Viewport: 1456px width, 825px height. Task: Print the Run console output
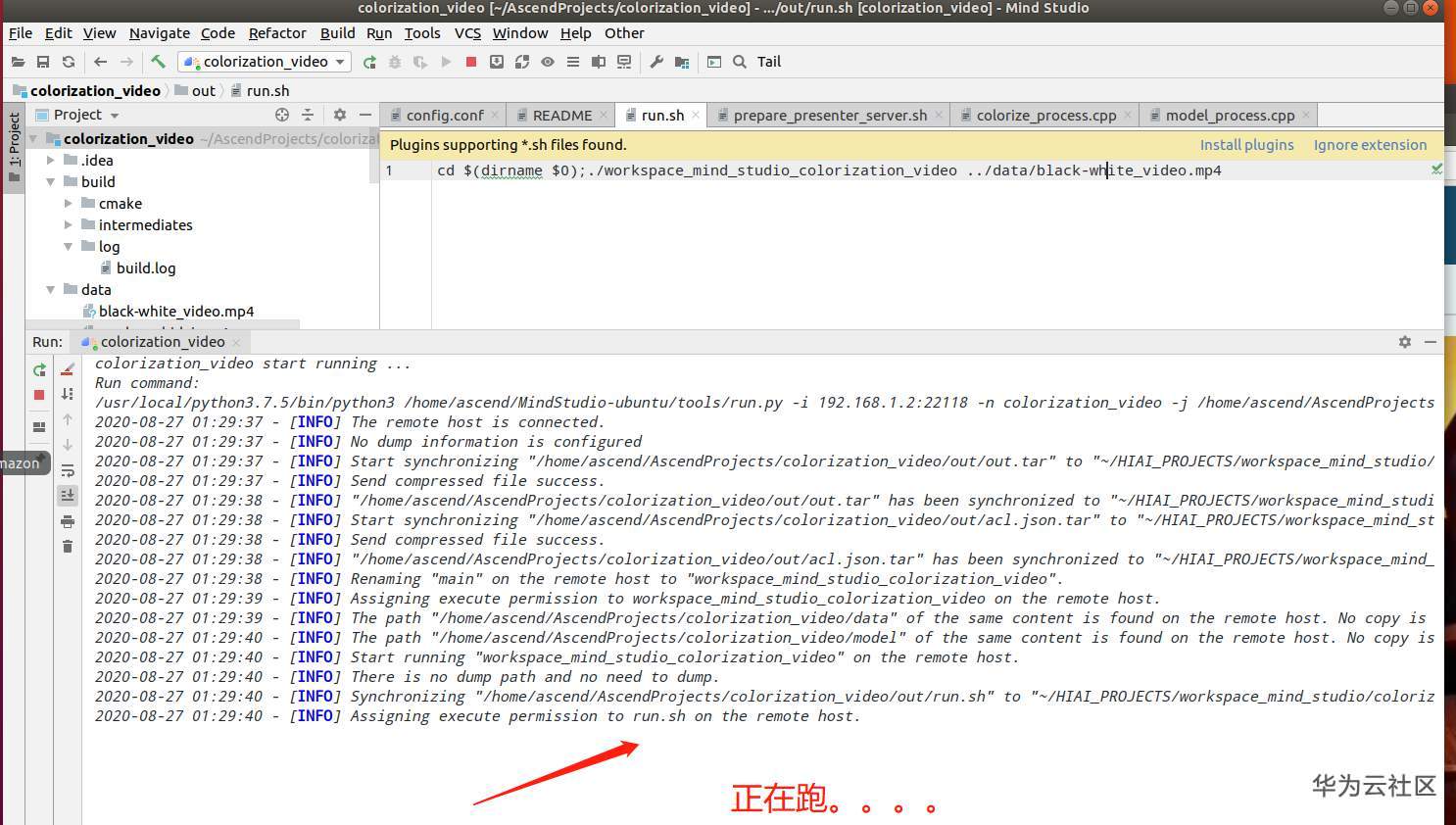(x=68, y=521)
